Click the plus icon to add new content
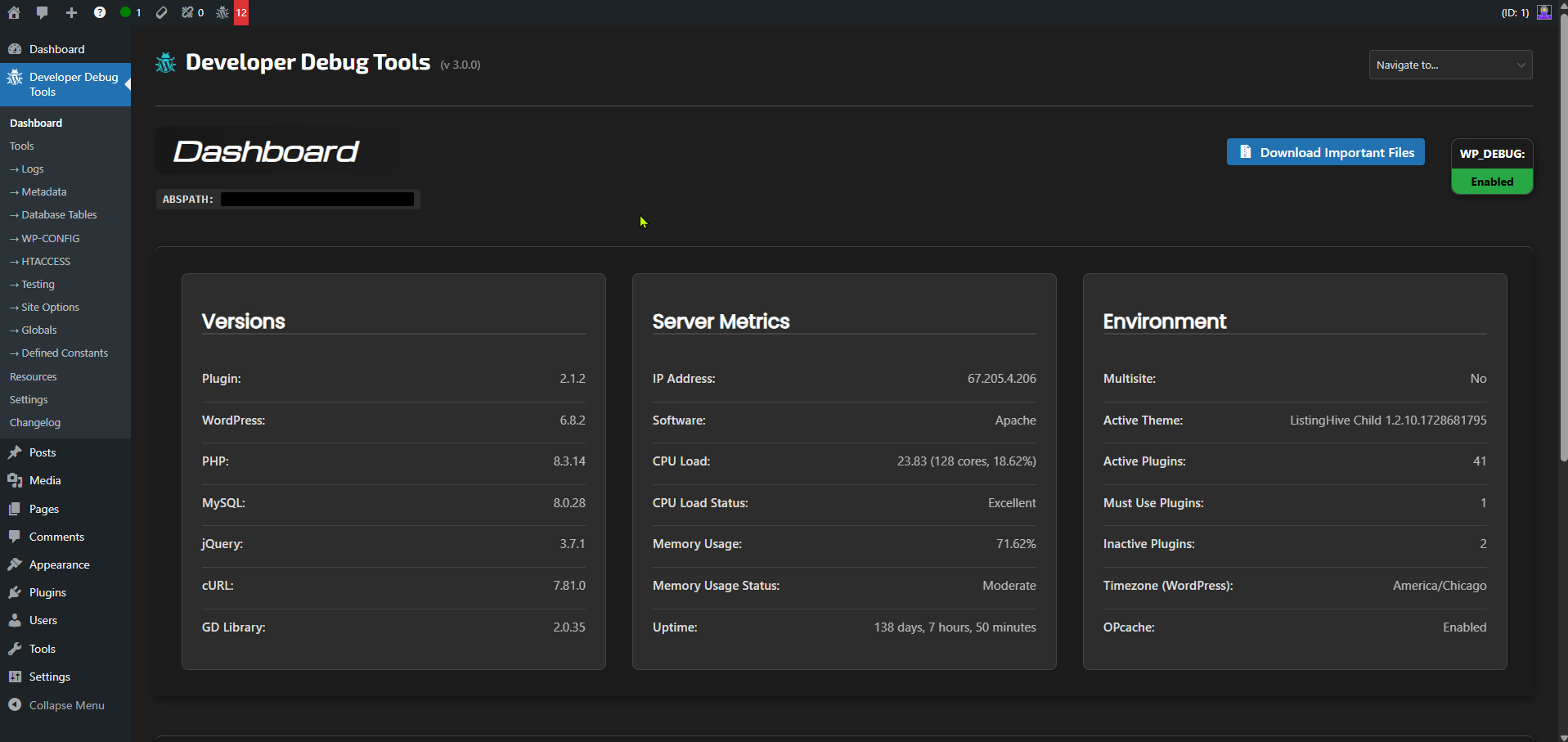 click(71, 12)
